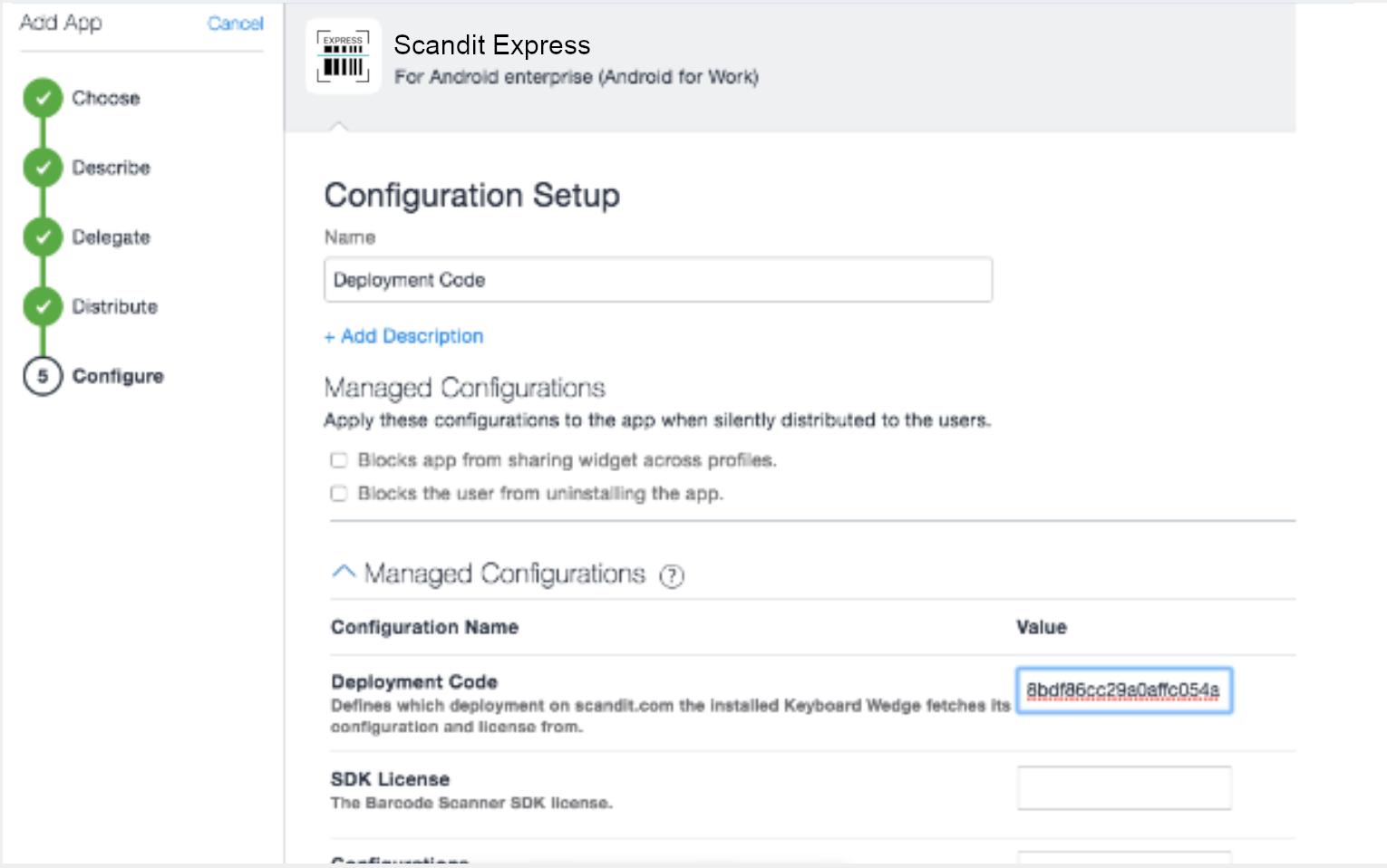Image resolution: width=1387 pixels, height=868 pixels.
Task: Go to the Distribute step
Action: (x=114, y=306)
